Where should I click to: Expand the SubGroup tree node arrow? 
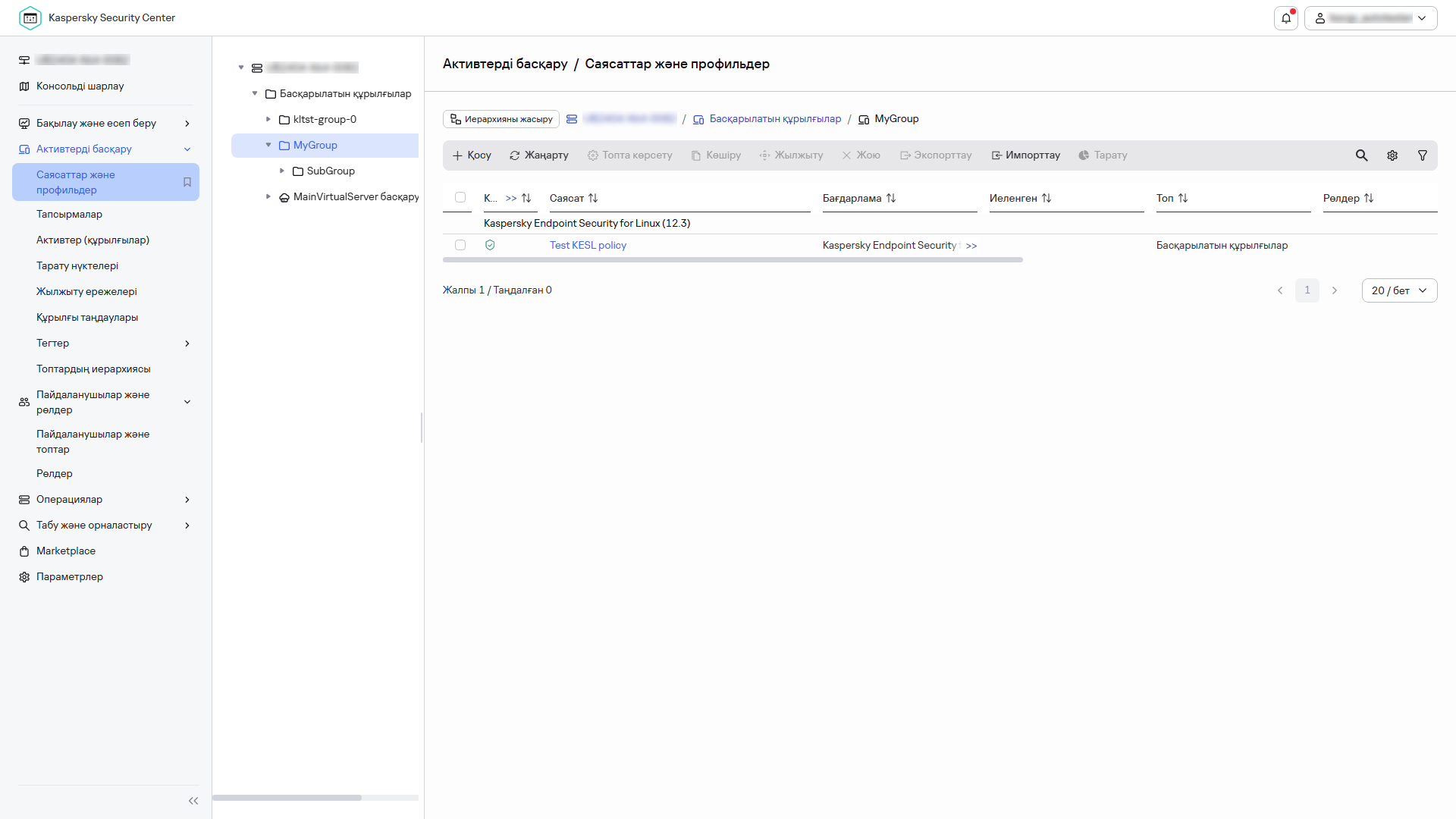[282, 171]
